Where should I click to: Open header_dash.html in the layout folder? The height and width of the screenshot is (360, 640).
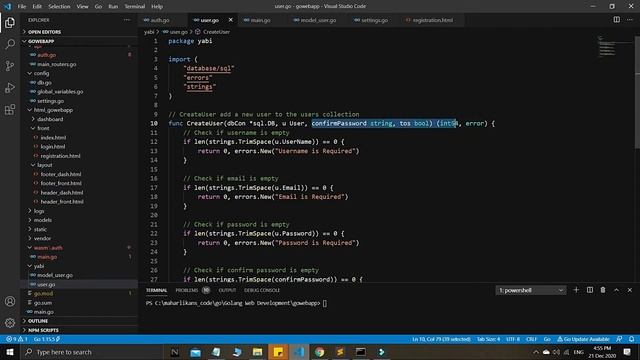coord(62,192)
